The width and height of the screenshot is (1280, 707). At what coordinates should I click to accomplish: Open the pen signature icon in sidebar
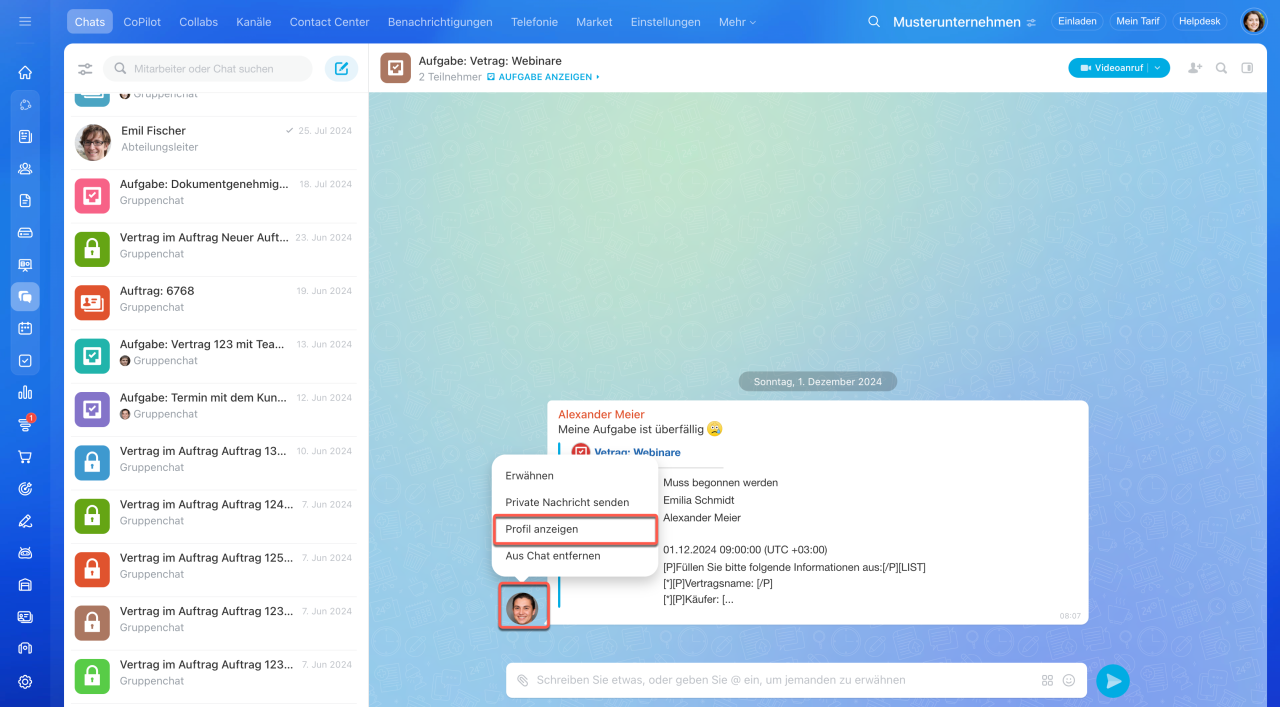(x=25, y=520)
